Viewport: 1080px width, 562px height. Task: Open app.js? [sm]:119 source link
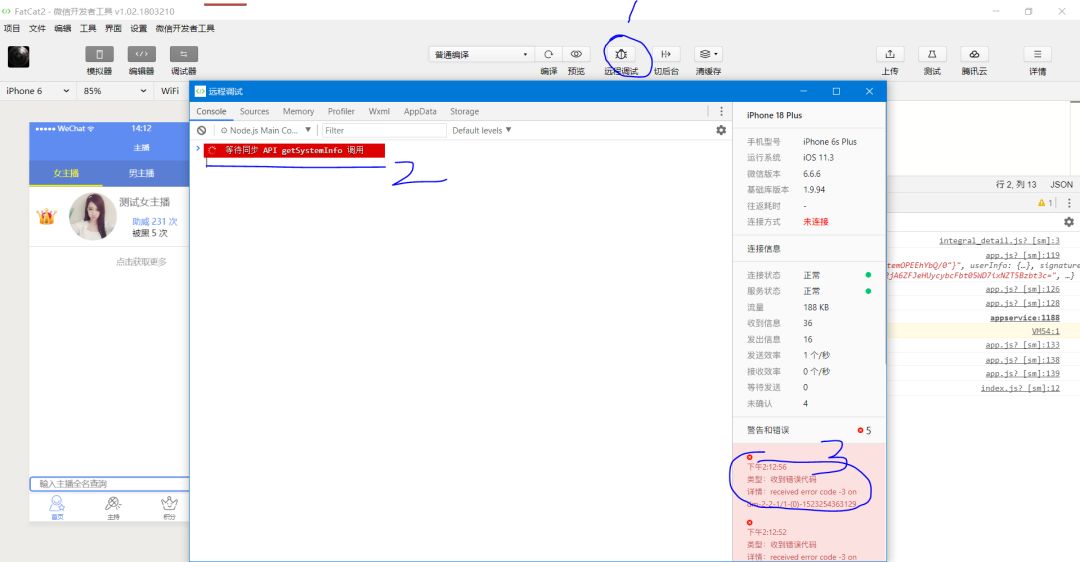coord(1022,255)
